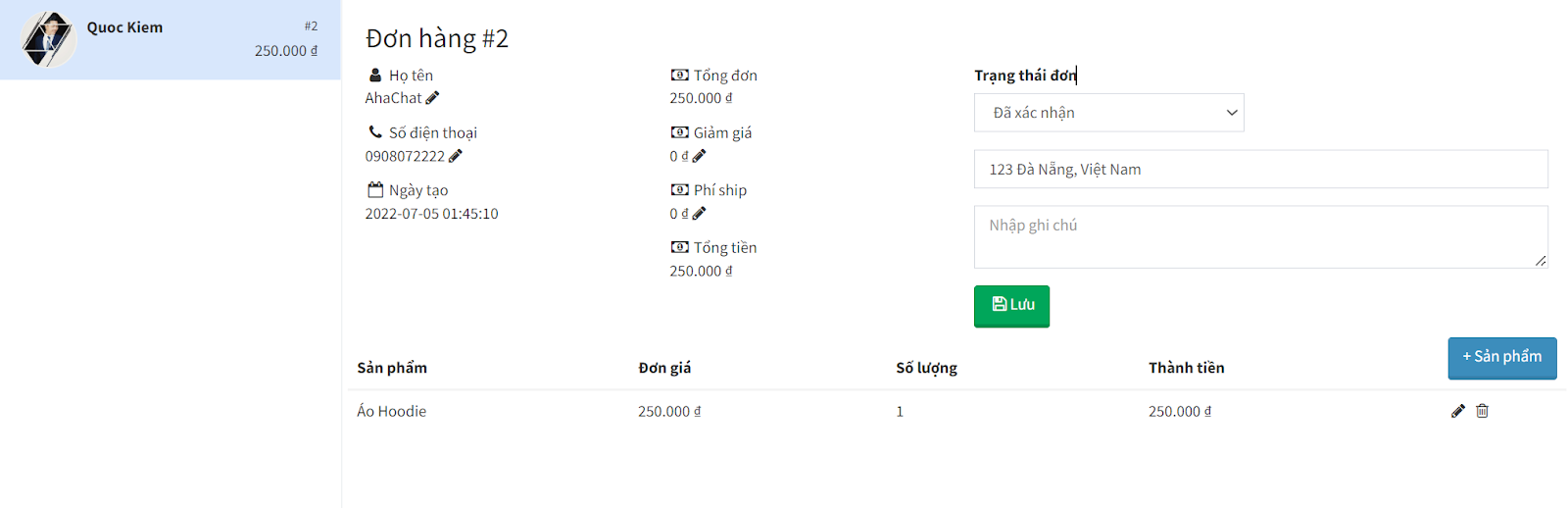Select Quoc Kiem order #2 in list
Viewport: 1568px width, 508px height.
pos(171,39)
